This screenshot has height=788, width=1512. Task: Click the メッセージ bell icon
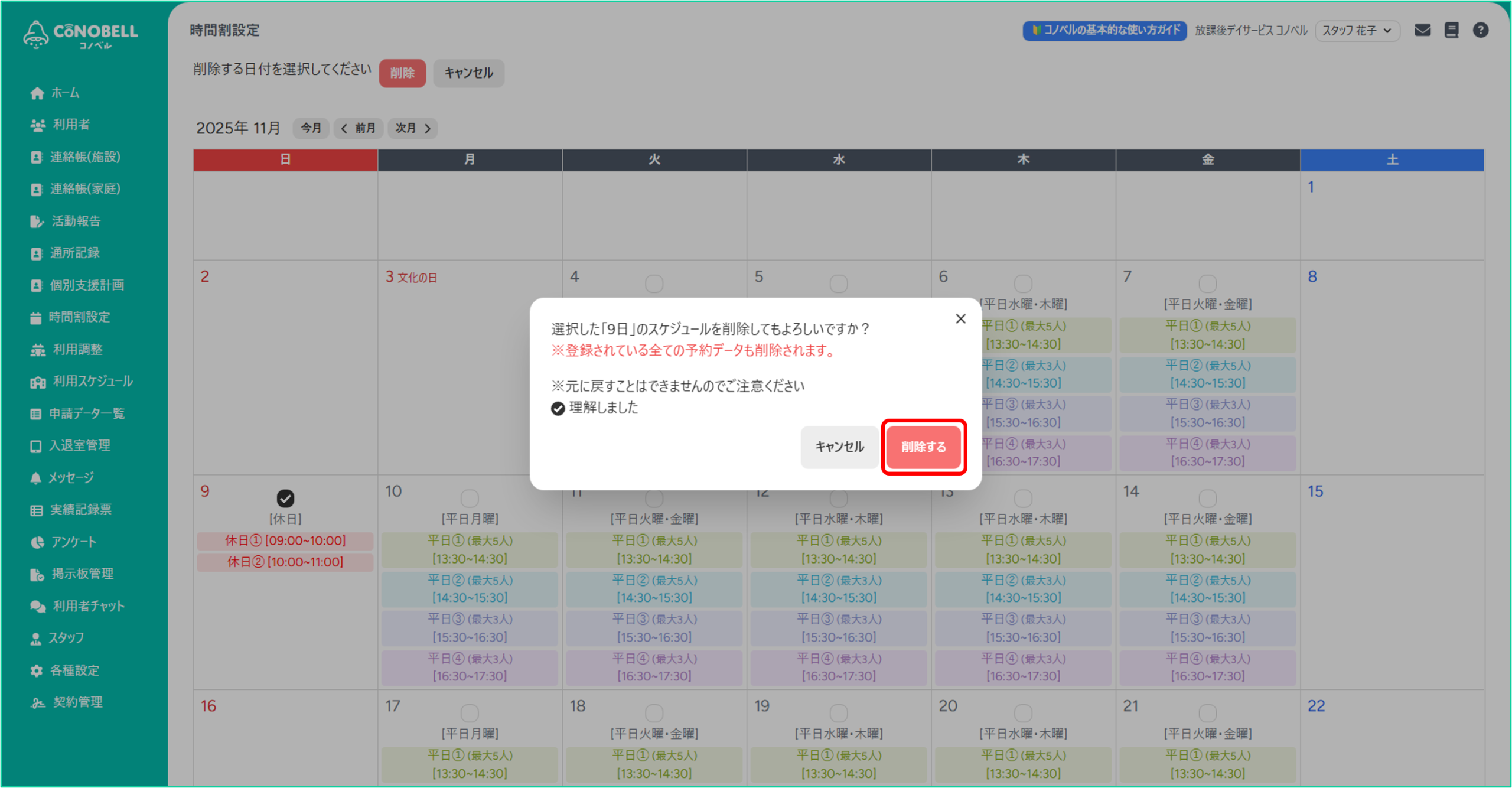[36, 478]
